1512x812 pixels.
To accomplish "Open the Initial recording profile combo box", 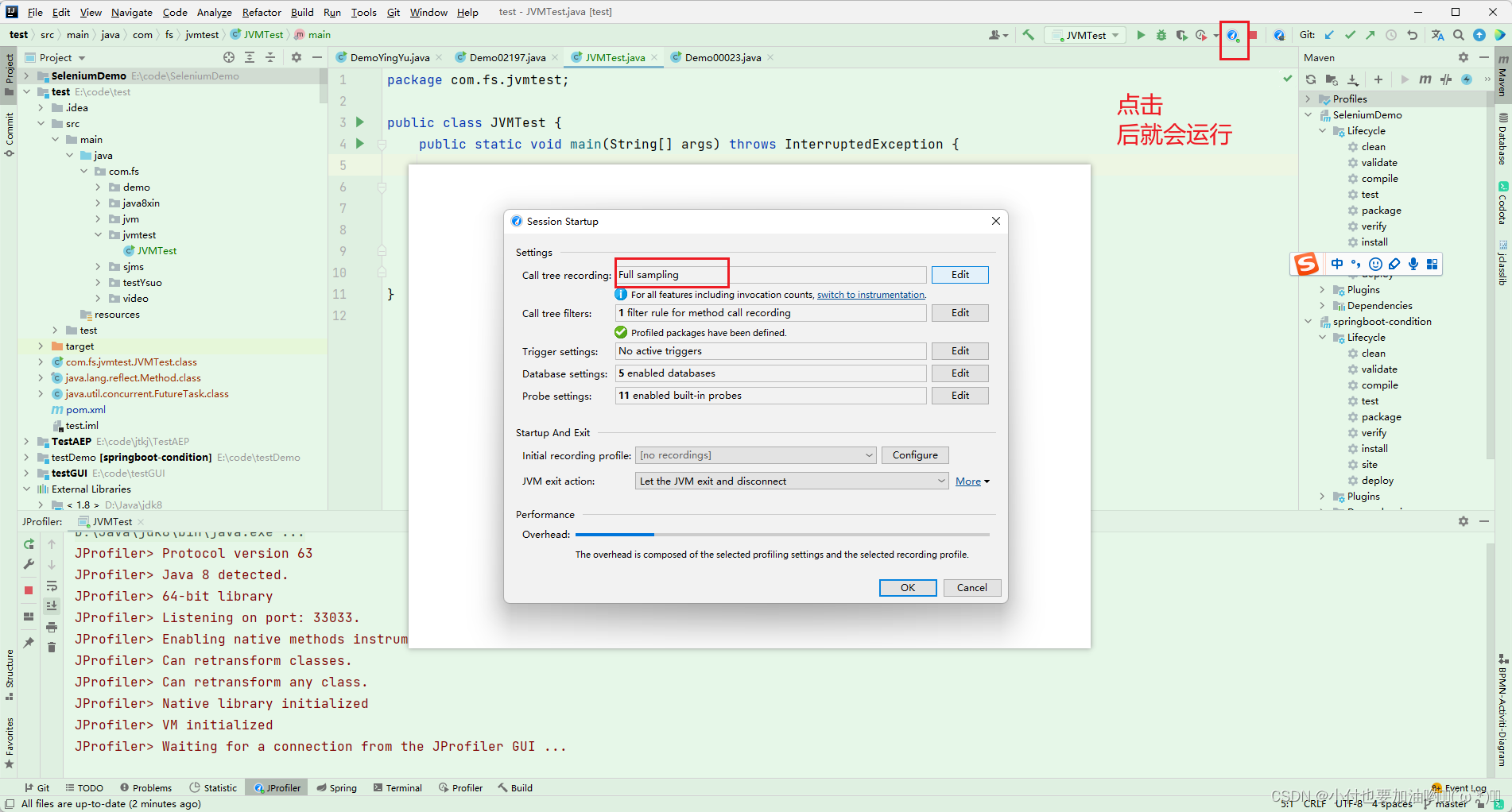I will pos(756,455).
